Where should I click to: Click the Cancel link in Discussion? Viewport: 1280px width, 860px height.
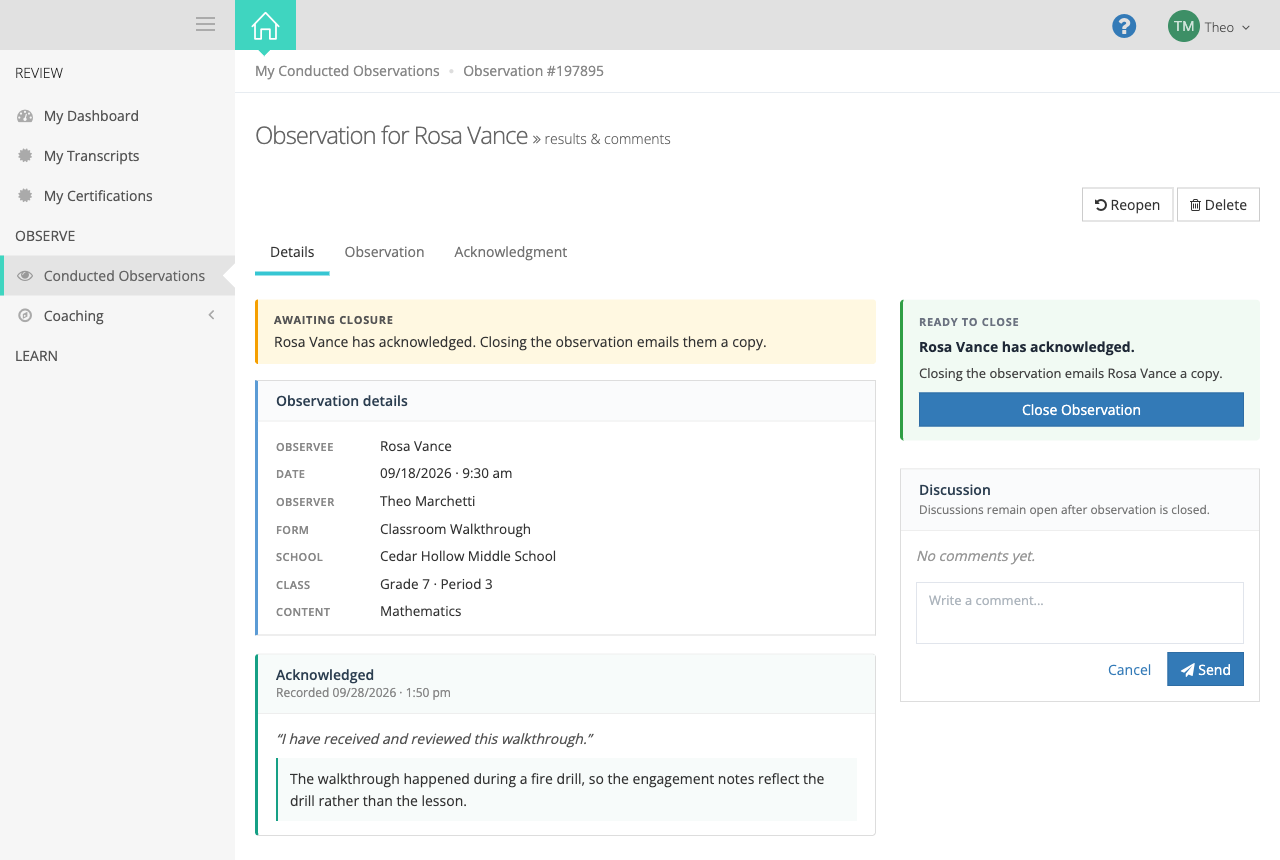point(1129,670)
